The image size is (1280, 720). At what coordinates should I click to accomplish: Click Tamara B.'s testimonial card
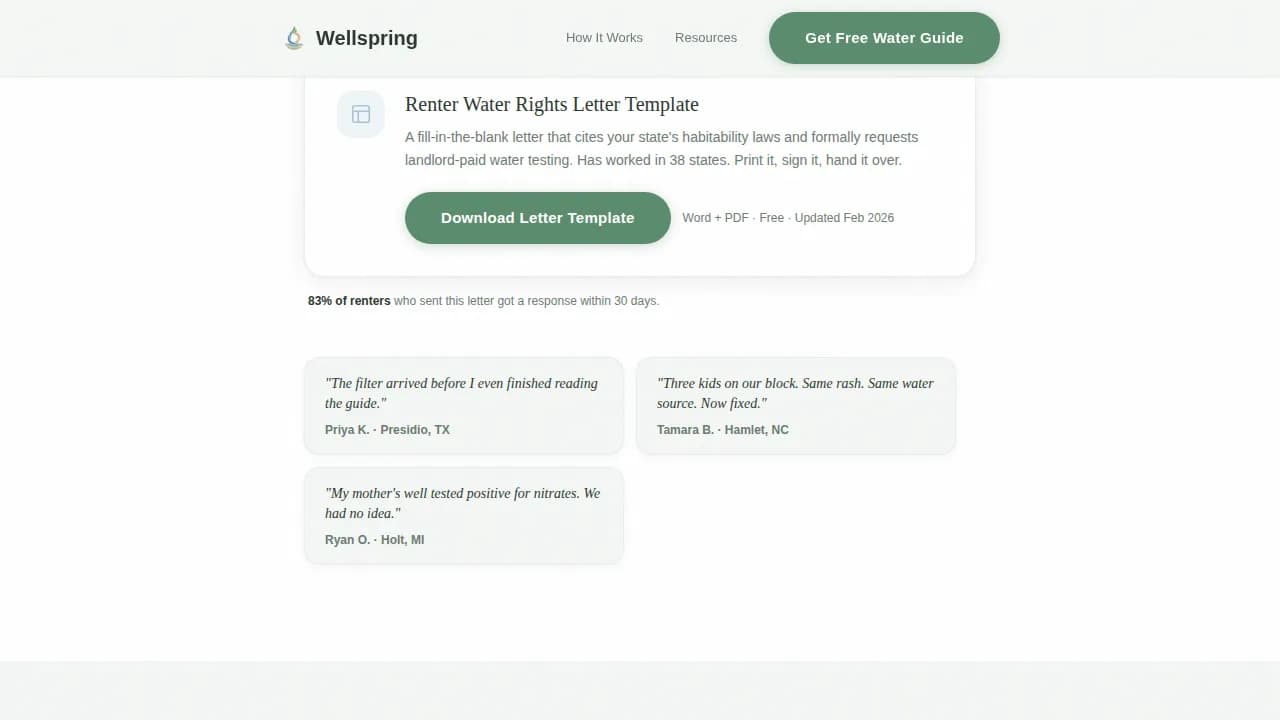tap(796, 405)
